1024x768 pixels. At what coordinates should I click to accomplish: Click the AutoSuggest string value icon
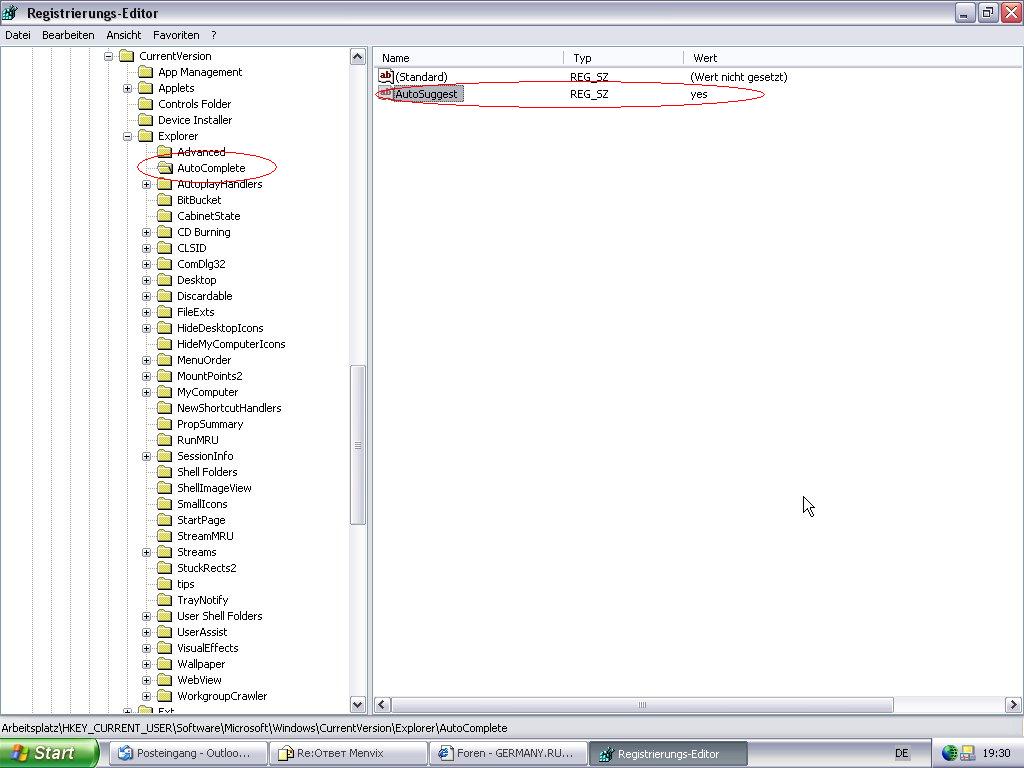pos(386,93)
